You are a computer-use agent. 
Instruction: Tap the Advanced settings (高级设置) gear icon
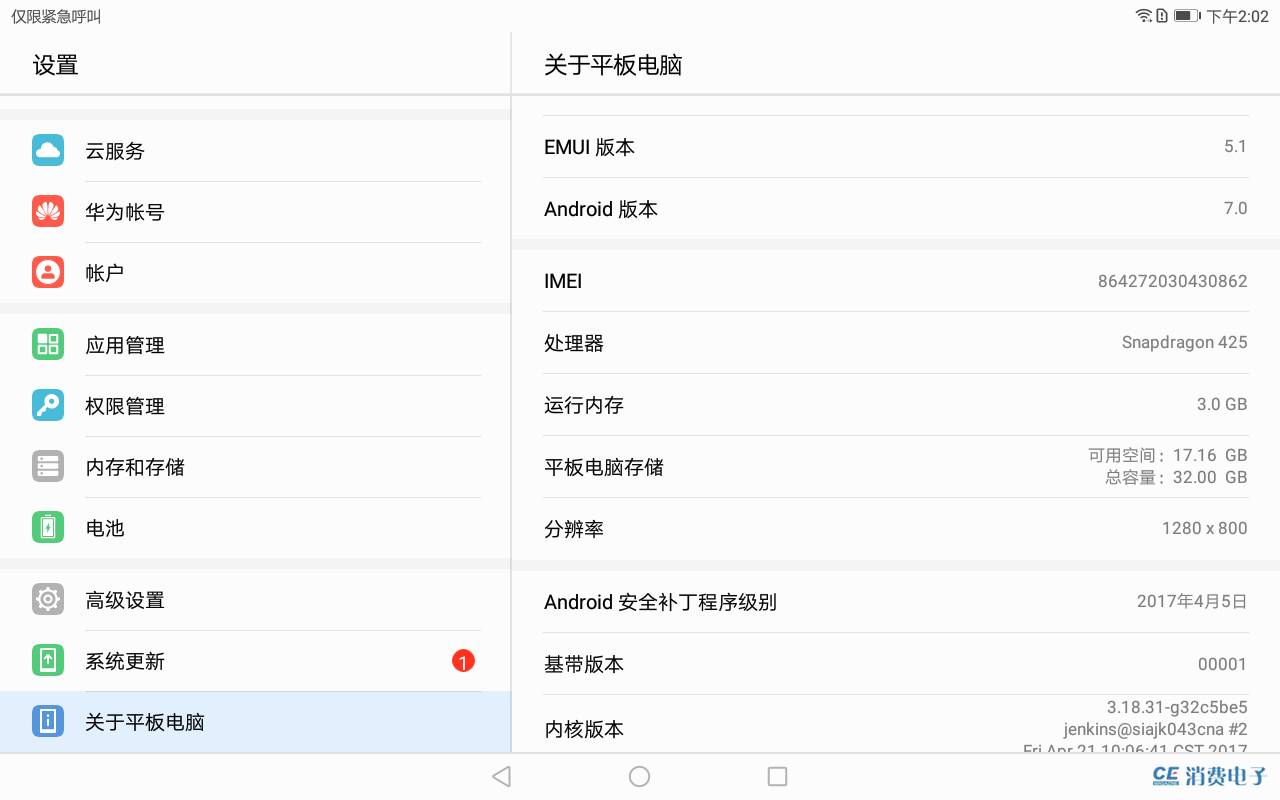(47, 599)
